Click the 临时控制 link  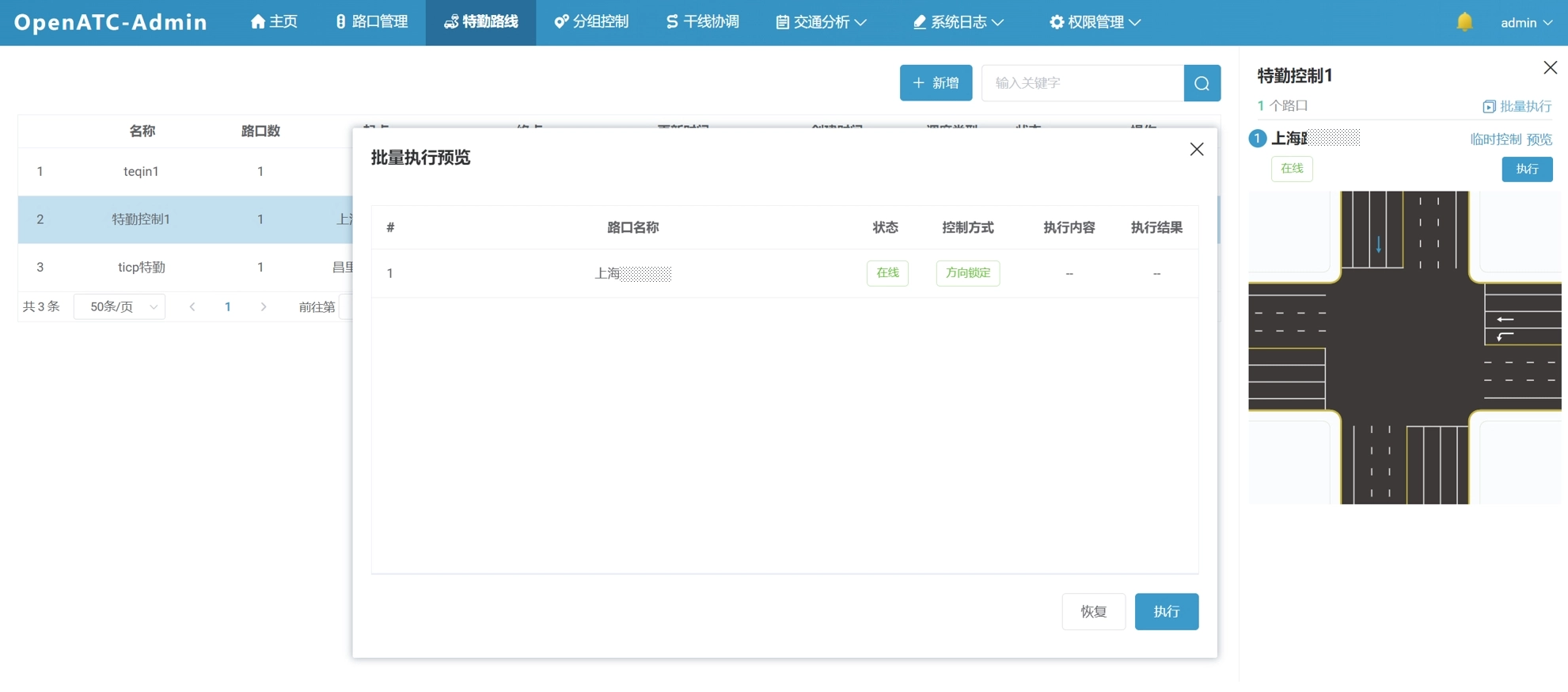point(1495,139)
